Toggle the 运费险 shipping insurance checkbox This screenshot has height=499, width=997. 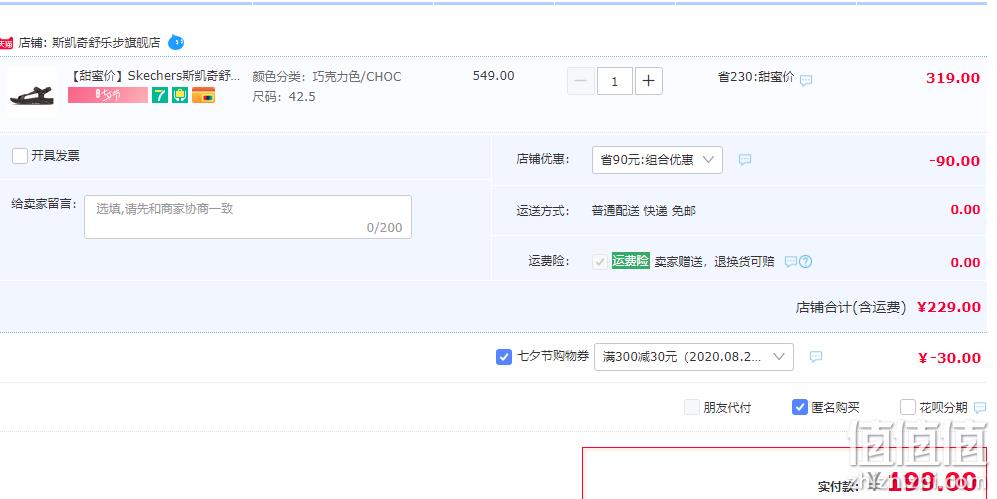600,261
